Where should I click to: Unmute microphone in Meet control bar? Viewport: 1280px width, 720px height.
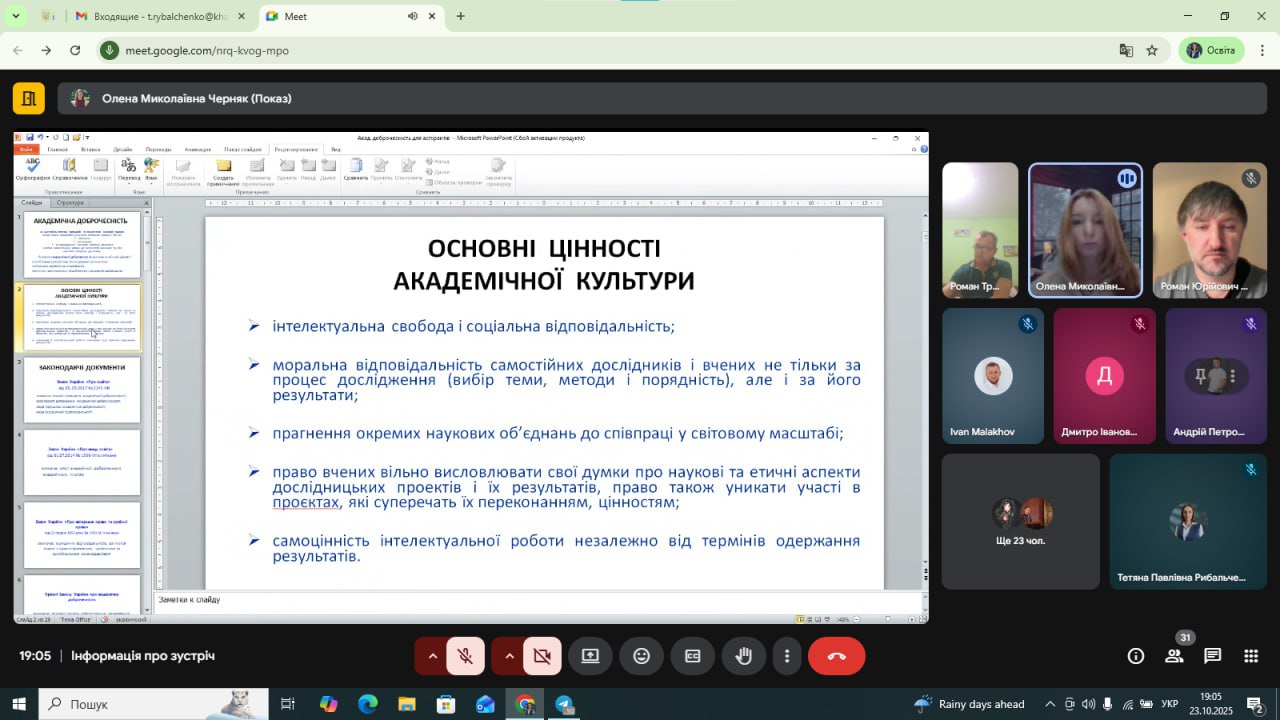coord(465,656)
